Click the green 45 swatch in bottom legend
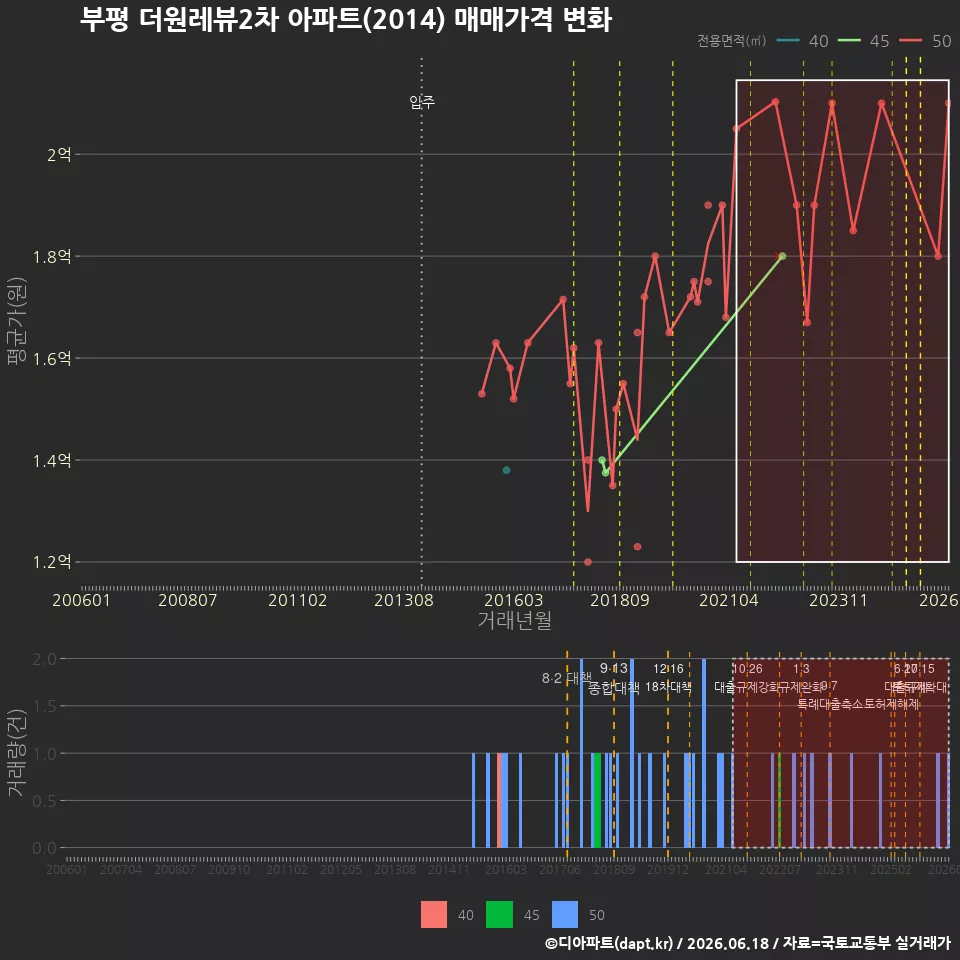960x960 pixels. [x=499, y=915]
